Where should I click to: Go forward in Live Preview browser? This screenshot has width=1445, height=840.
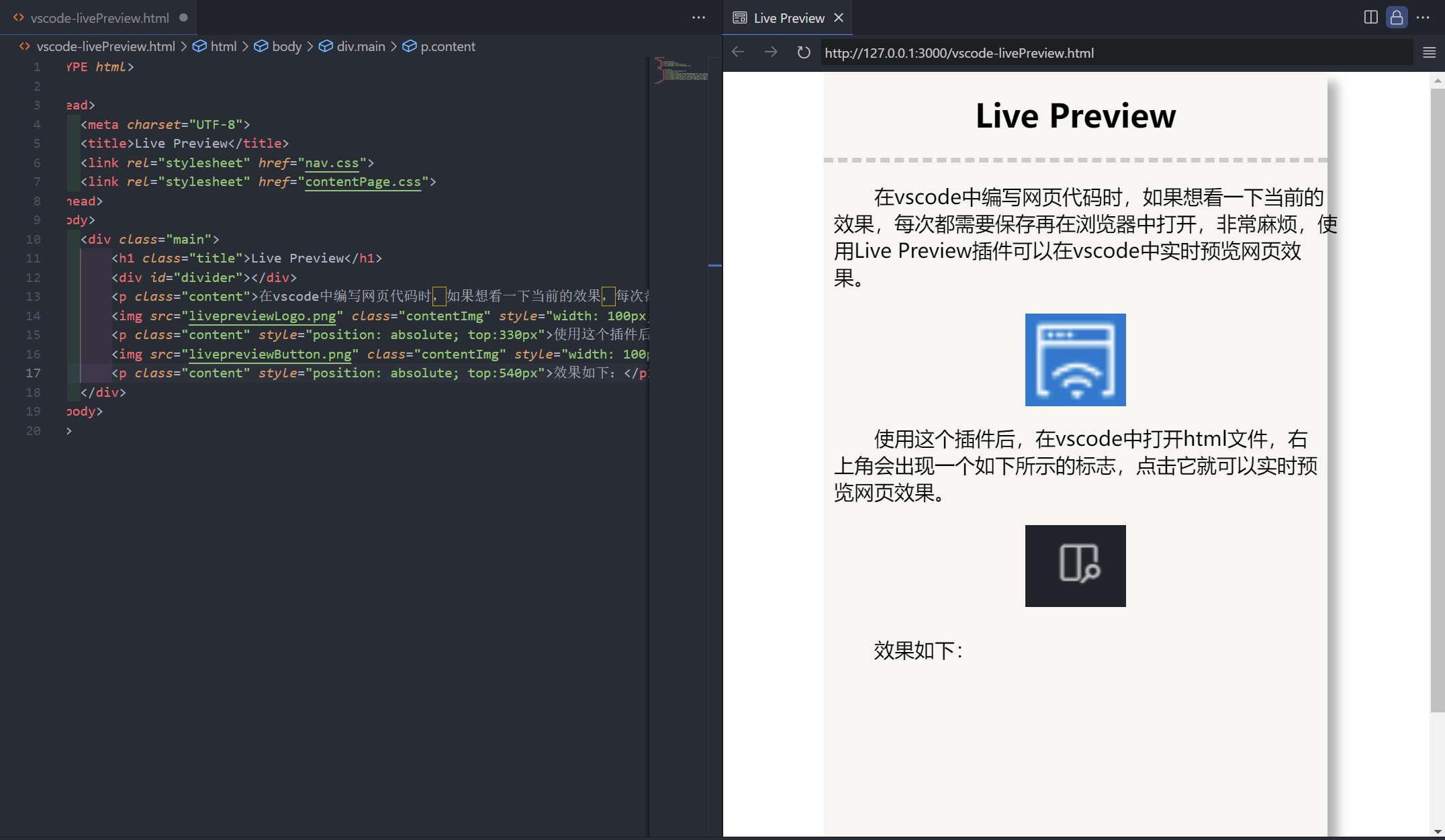pos(771,52)
